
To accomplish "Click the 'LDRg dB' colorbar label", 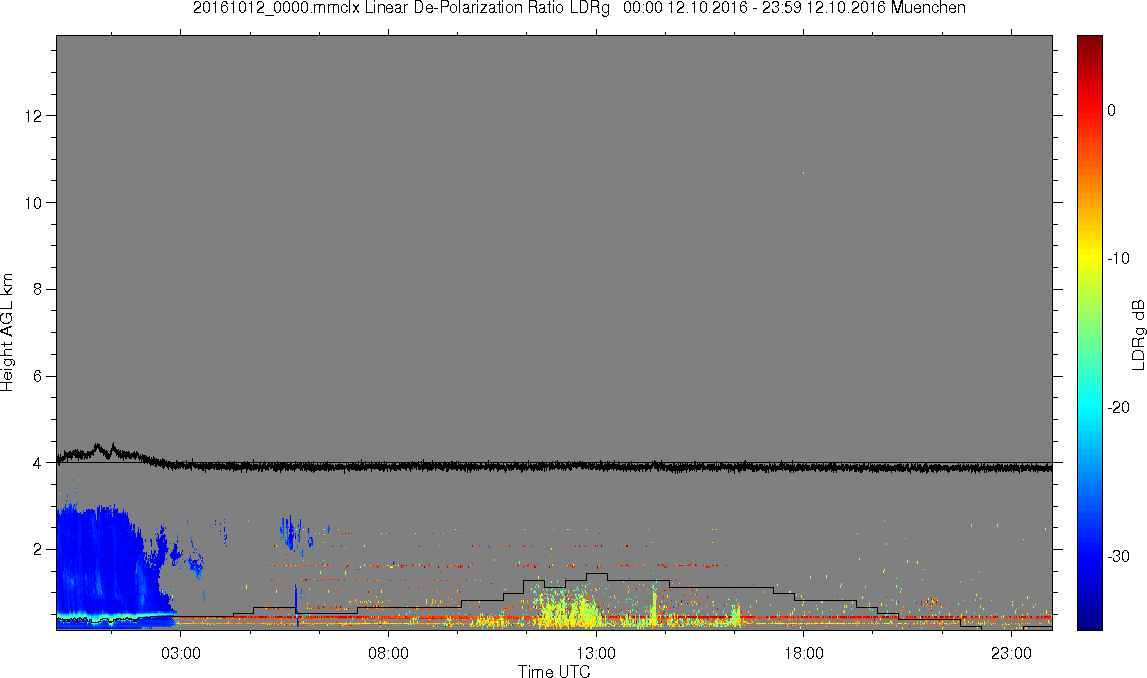I will pyautogui.click(x=1137, y=334).
